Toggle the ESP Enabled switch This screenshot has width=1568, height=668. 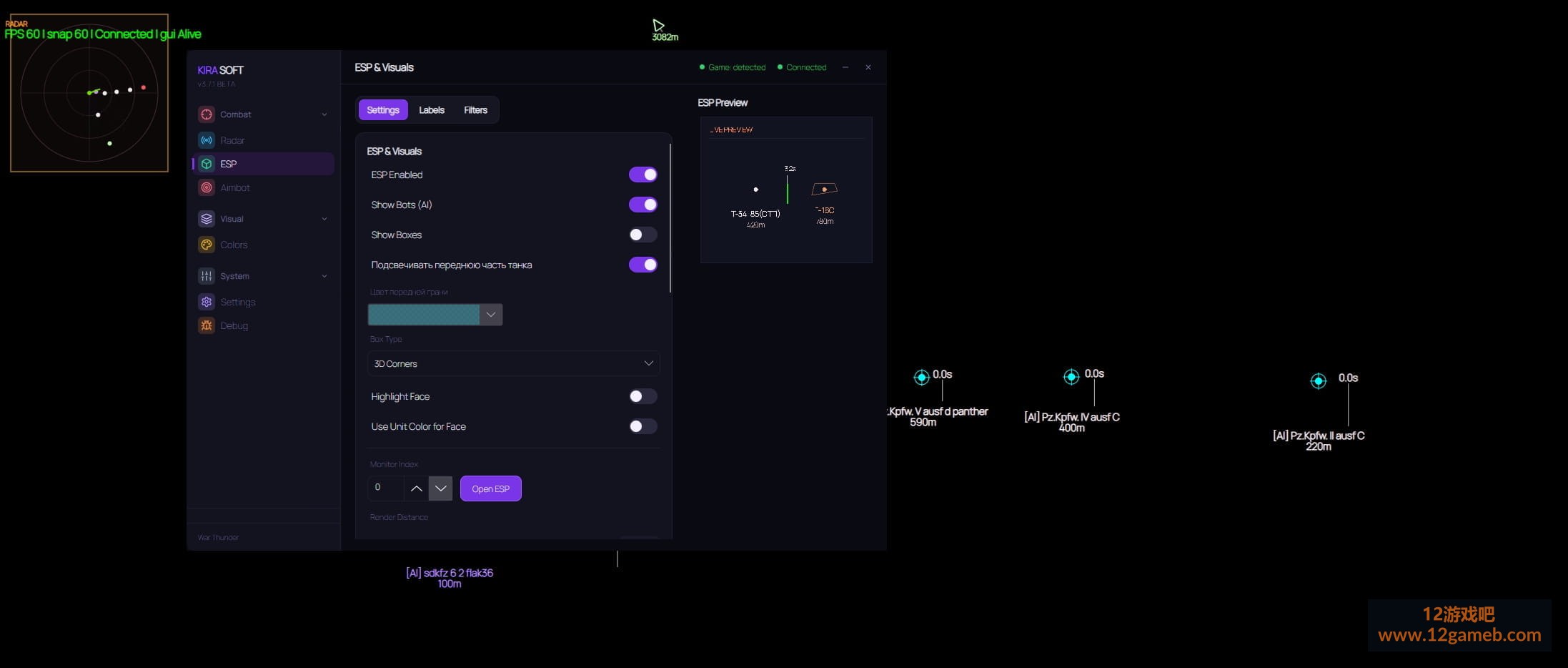point(642,175)
